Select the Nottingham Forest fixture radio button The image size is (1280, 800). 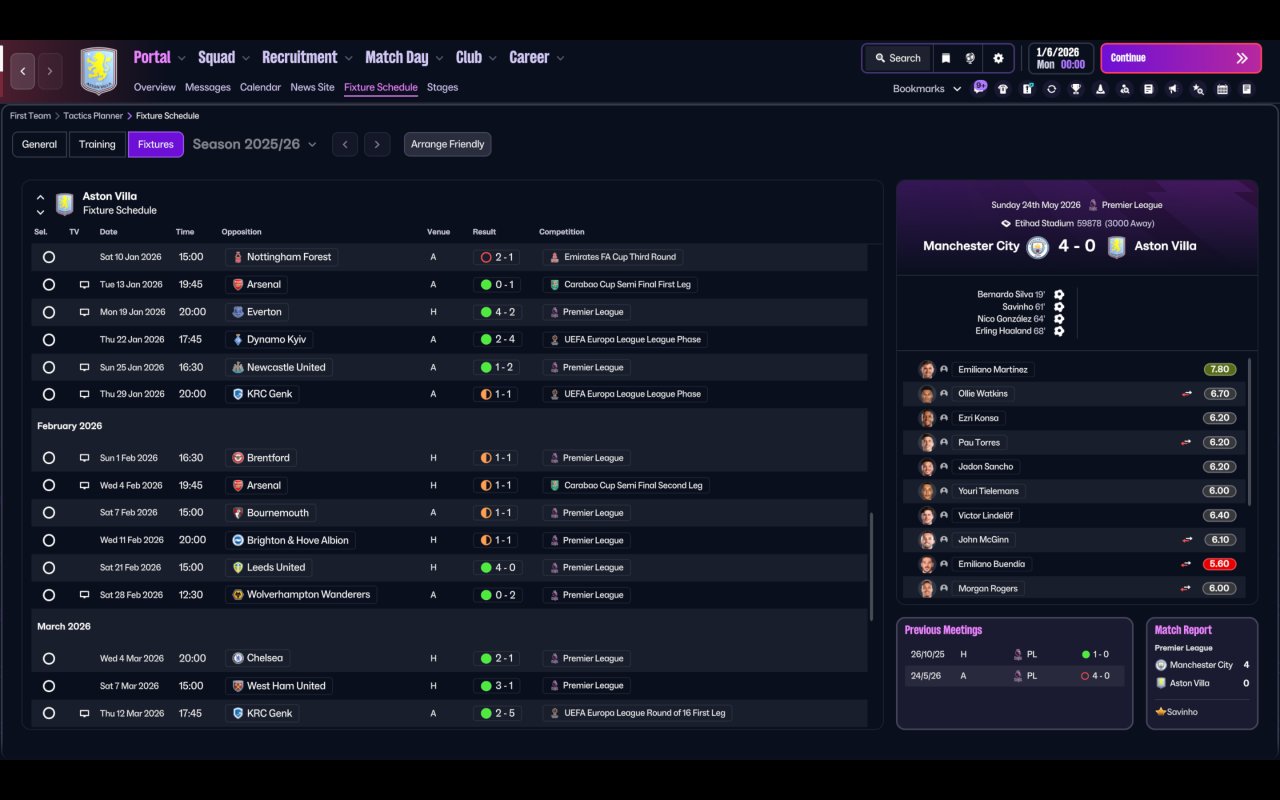point(49,257)
